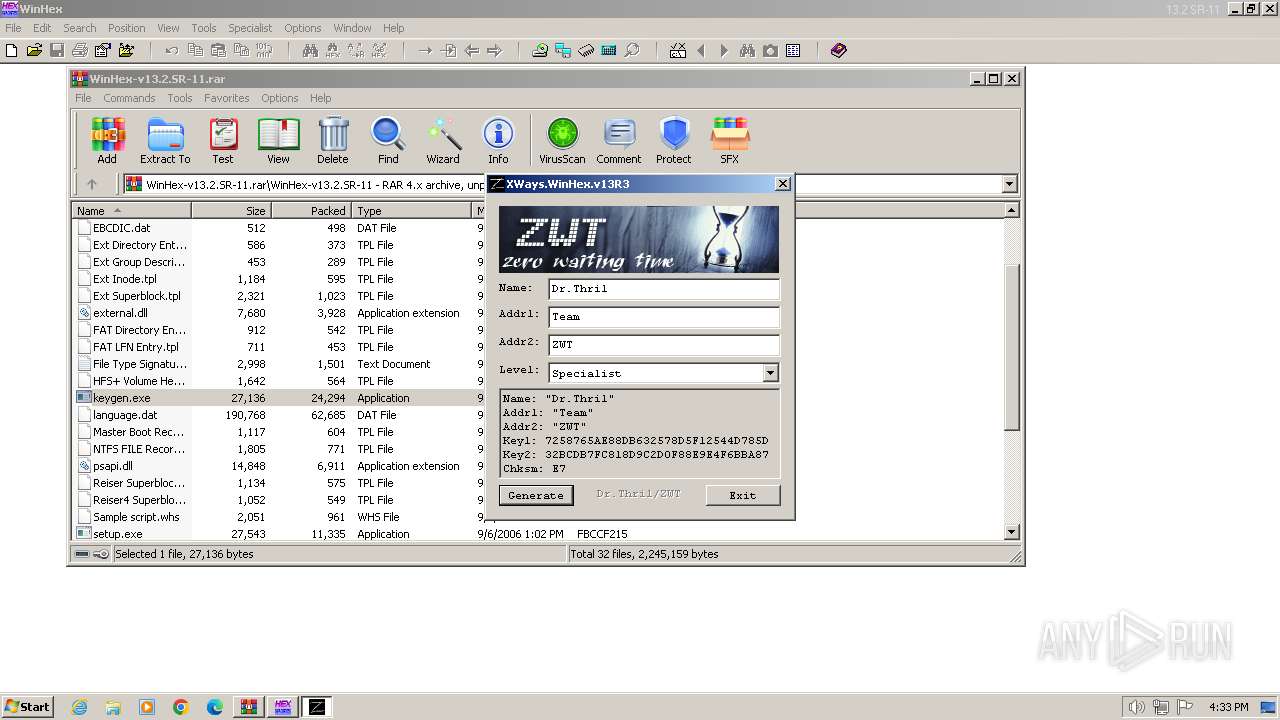Click Clone Disk icon in WinHex toolbar
This screenshot has height=720, width=1280.
pos(563,50)
